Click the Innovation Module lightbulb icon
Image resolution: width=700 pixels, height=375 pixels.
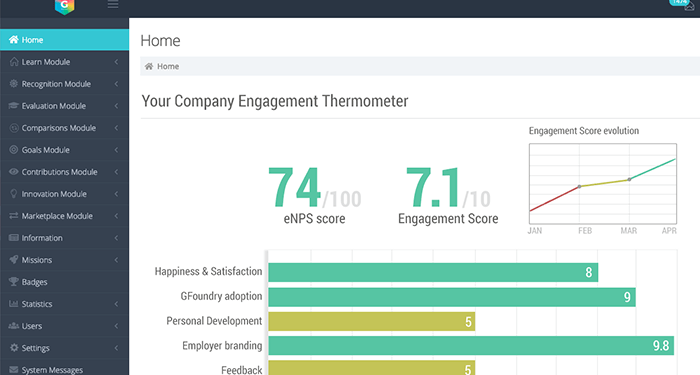14,194
